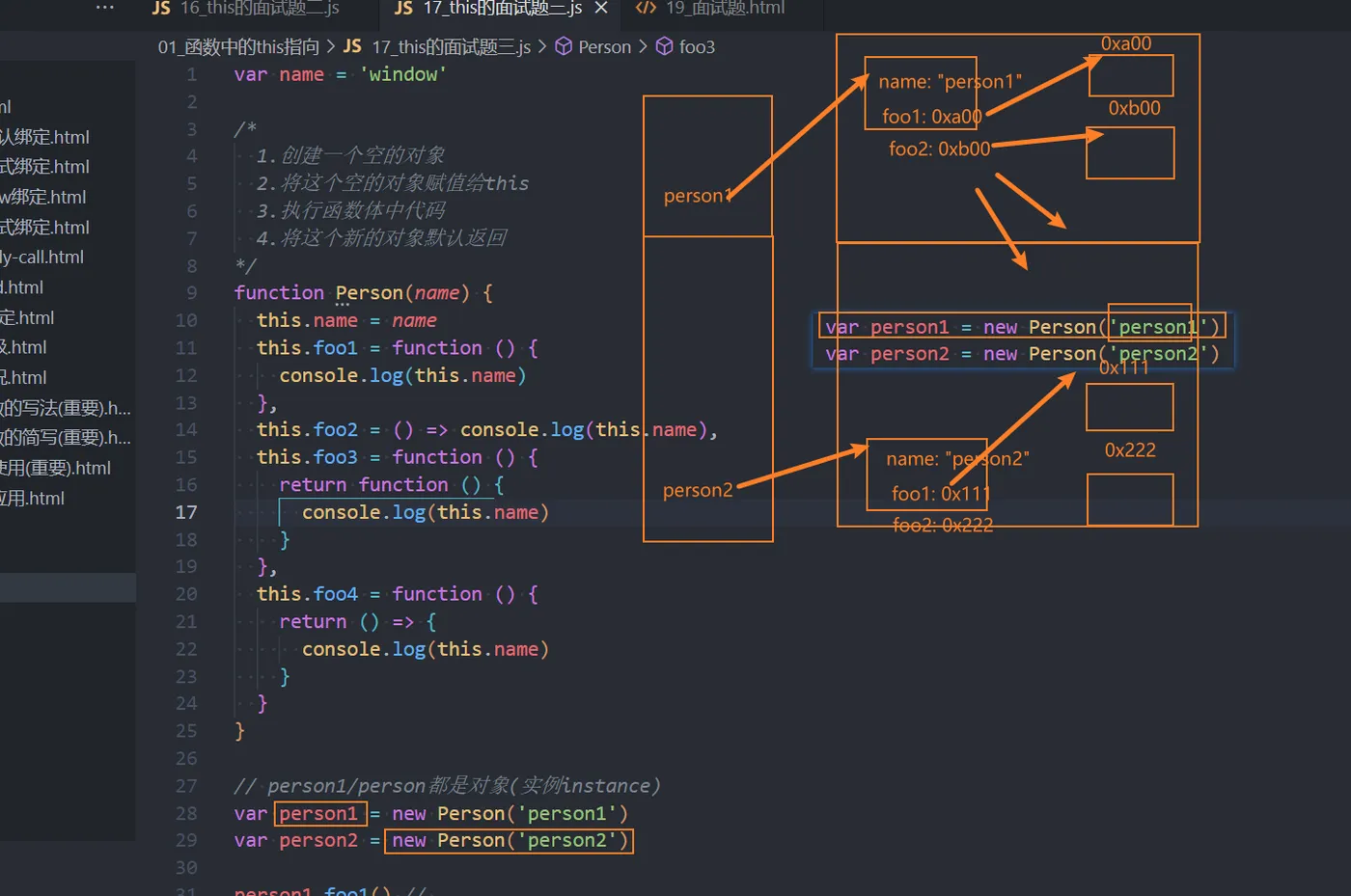Select the 17_this的面试题三.js tab
1351x896 pixels.
(x=502, y=9)
